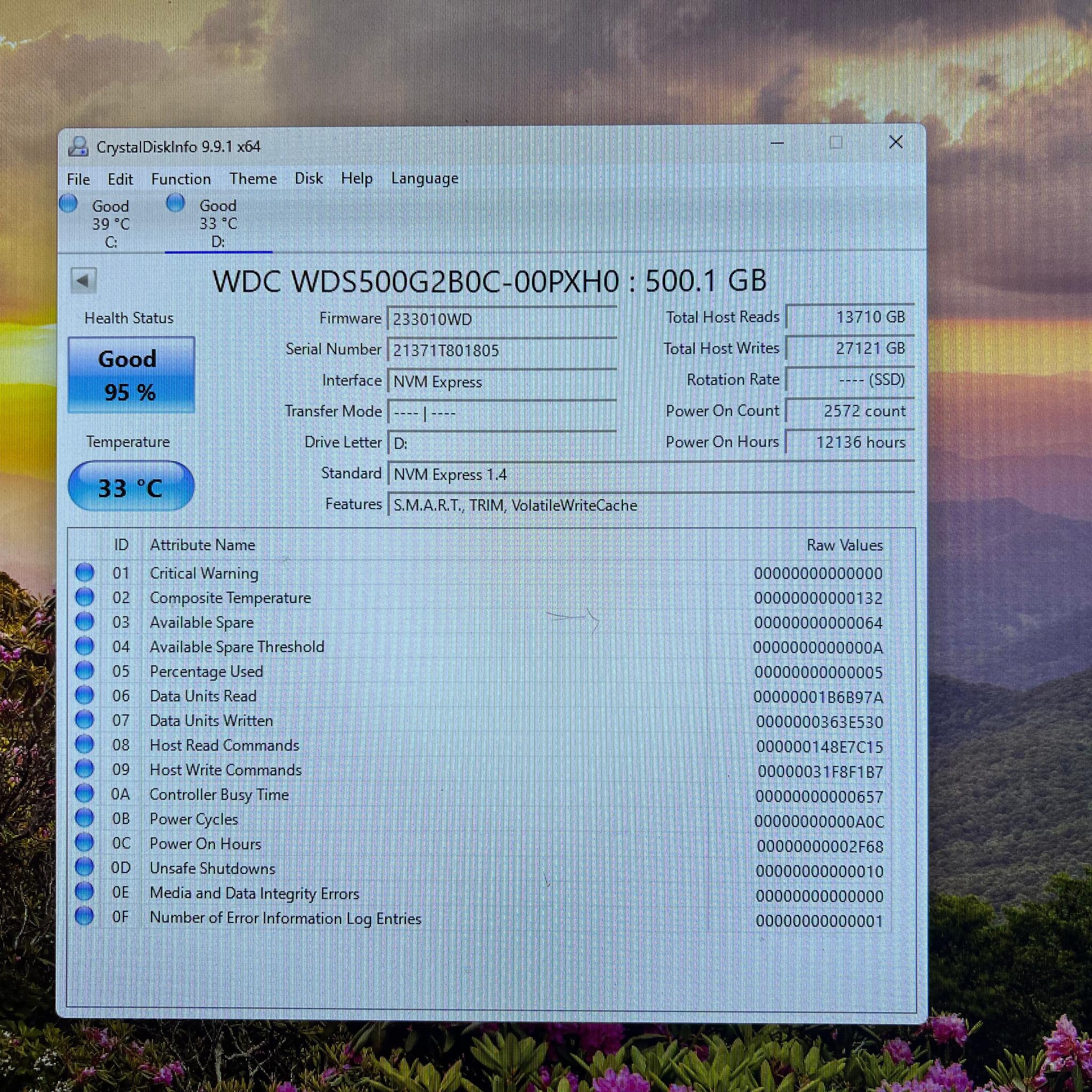The image size is (1092, 1092).
Task: Click the Critical Warning status indicator
Action: (x=85, y=572)
